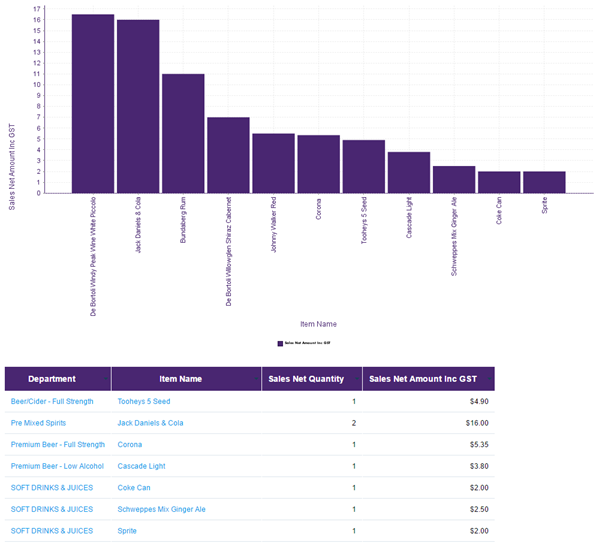
Task: Click the Corona item link in table
Action: pos(130,444)
